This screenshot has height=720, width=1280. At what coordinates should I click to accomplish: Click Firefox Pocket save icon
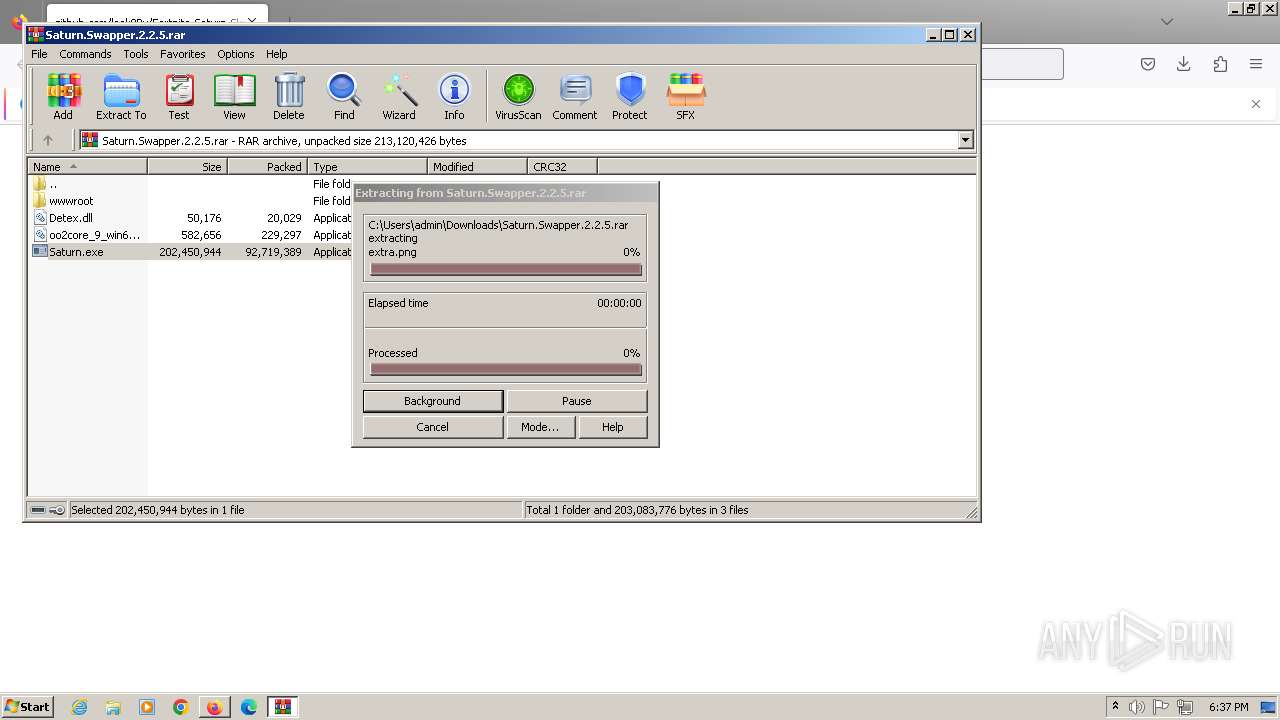pyautogui.click(x=1148, y=64)
